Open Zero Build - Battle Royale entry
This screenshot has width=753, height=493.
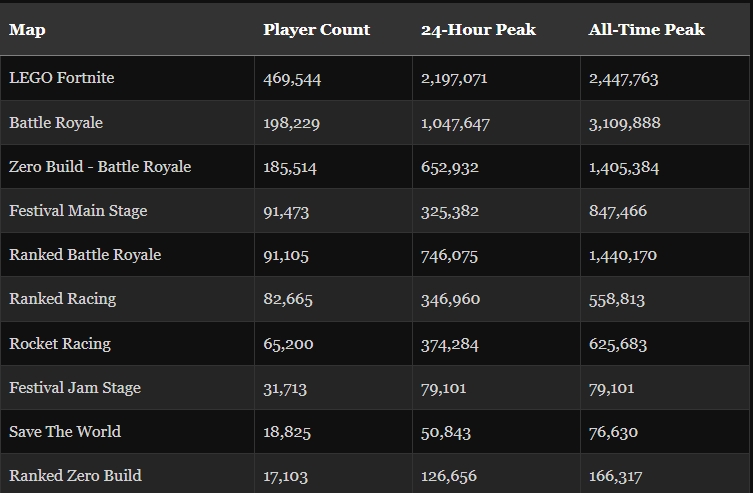[100, 167]
